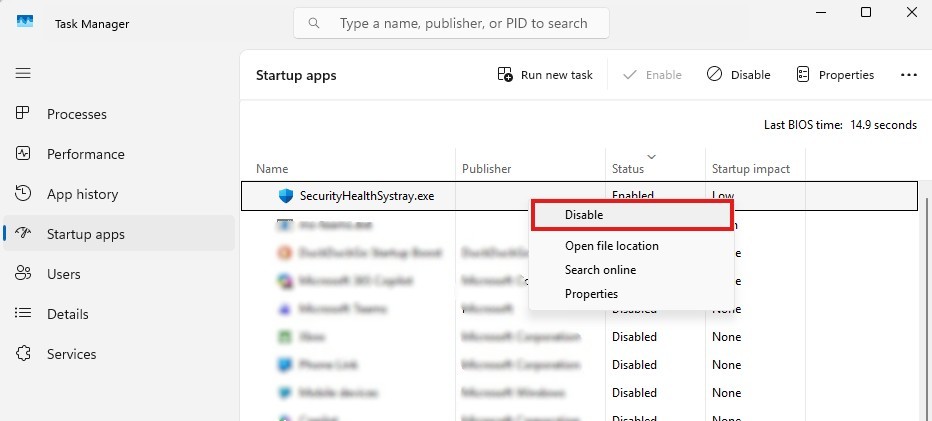
Task: Click the Last BIOS time text
Action: pos(840,125)
